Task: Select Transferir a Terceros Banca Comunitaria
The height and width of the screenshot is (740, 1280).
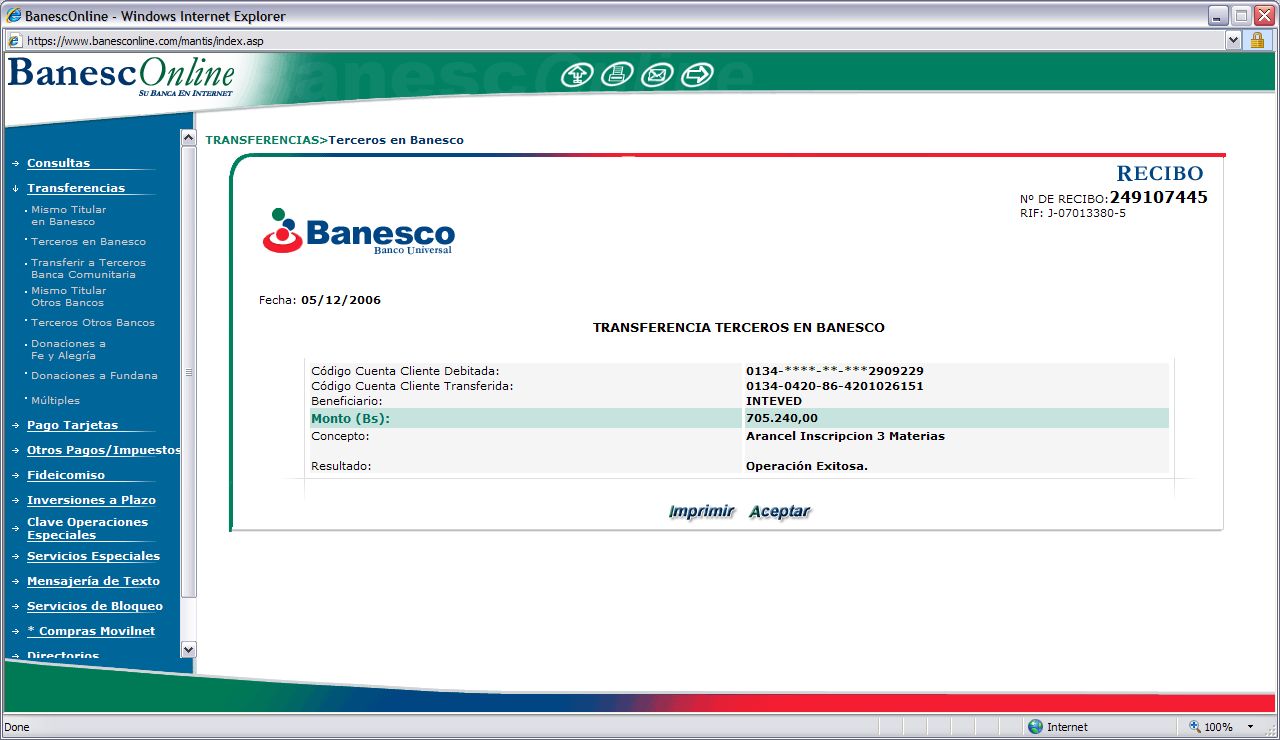Action: [88, 268]
